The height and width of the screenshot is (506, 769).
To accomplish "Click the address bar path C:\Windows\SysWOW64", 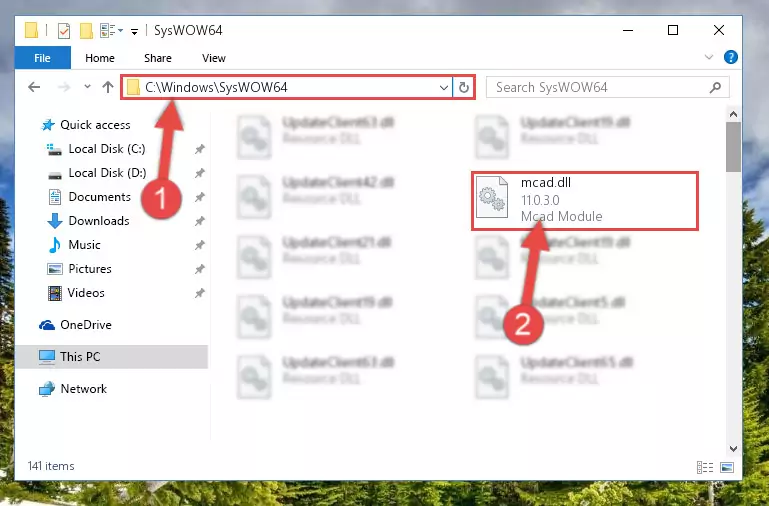I will [216, 87].
